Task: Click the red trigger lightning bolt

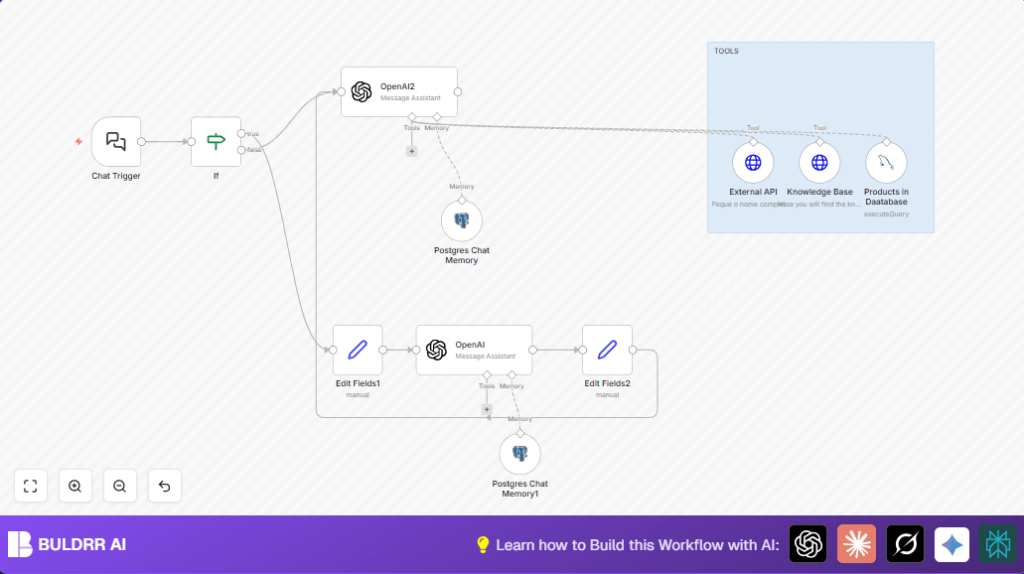Action: (78, 141)
